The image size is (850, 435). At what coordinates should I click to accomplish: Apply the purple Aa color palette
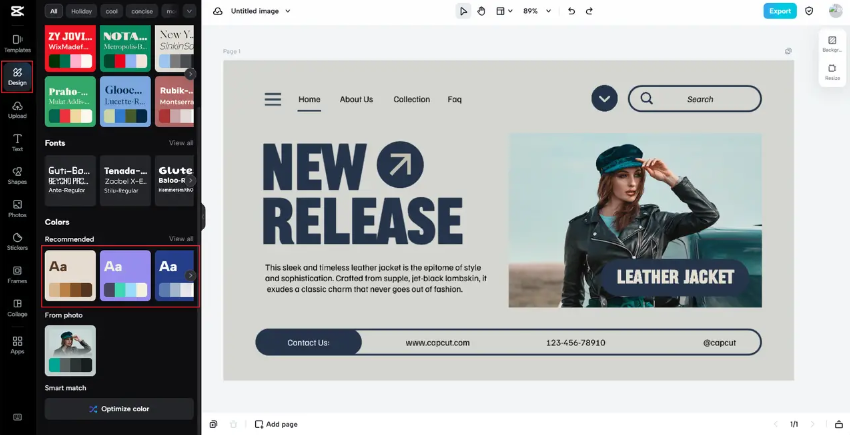point(125,276)
